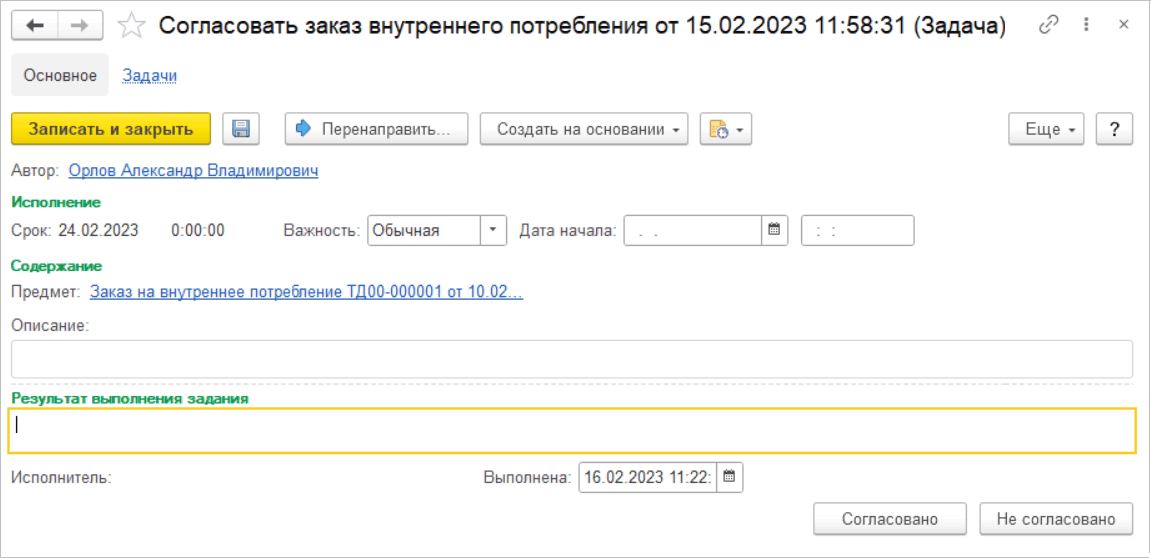Open the completion date calendar picker
This screenshot has width=1151, height=558.
point(729,477)
